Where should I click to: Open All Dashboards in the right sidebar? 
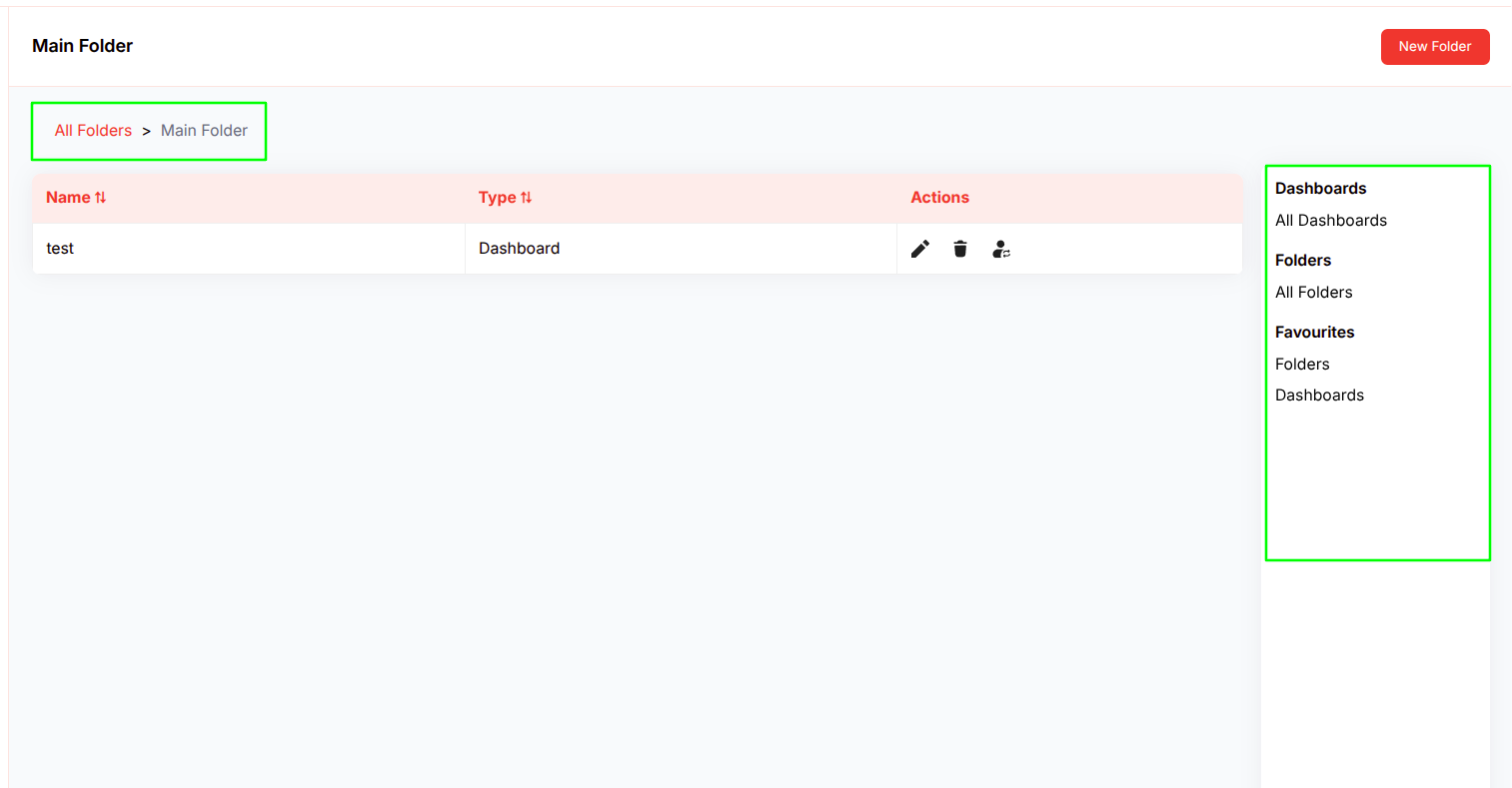(x=1331, y=221)
